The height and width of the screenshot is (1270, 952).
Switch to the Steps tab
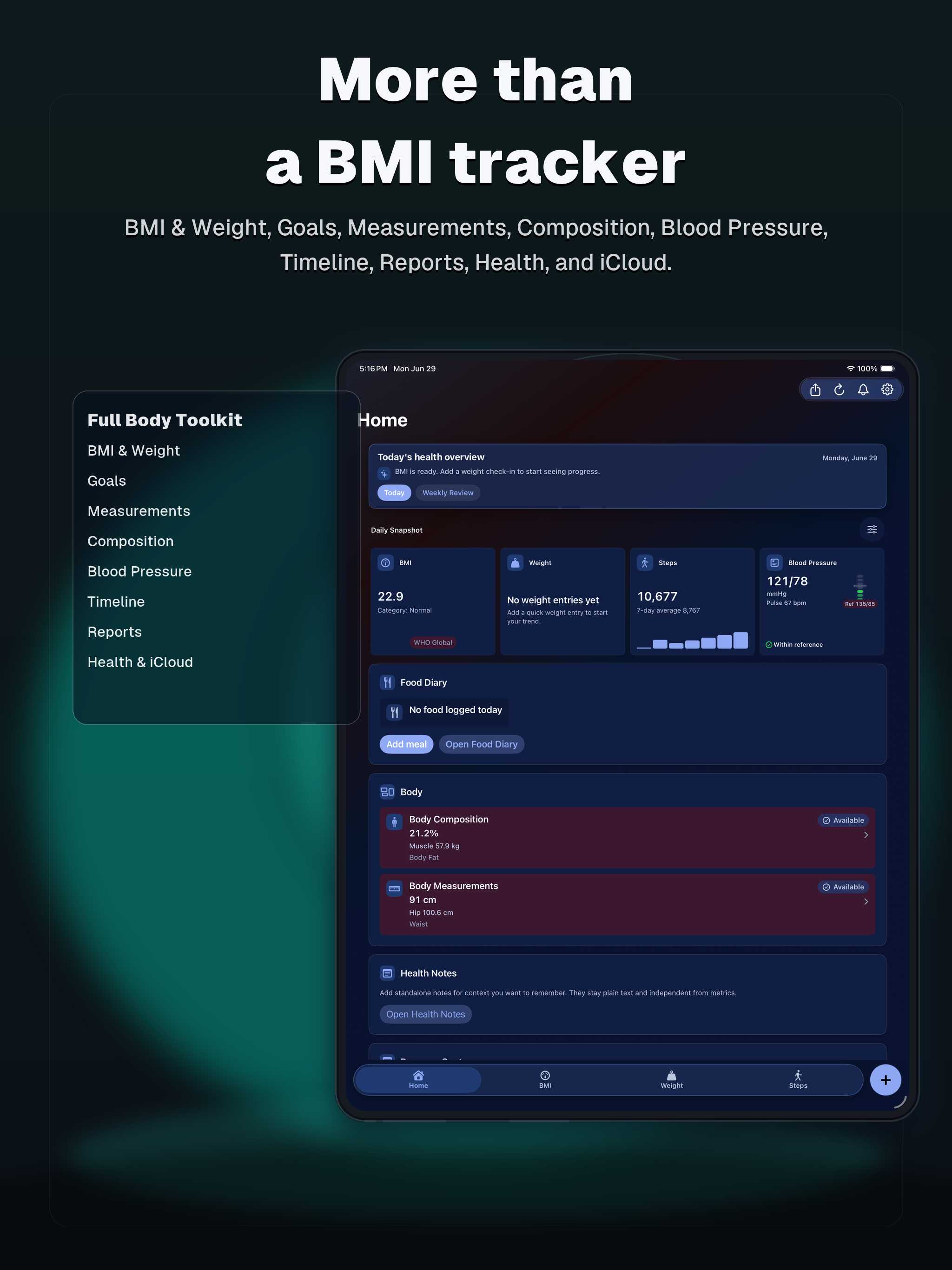point(798,1079)
